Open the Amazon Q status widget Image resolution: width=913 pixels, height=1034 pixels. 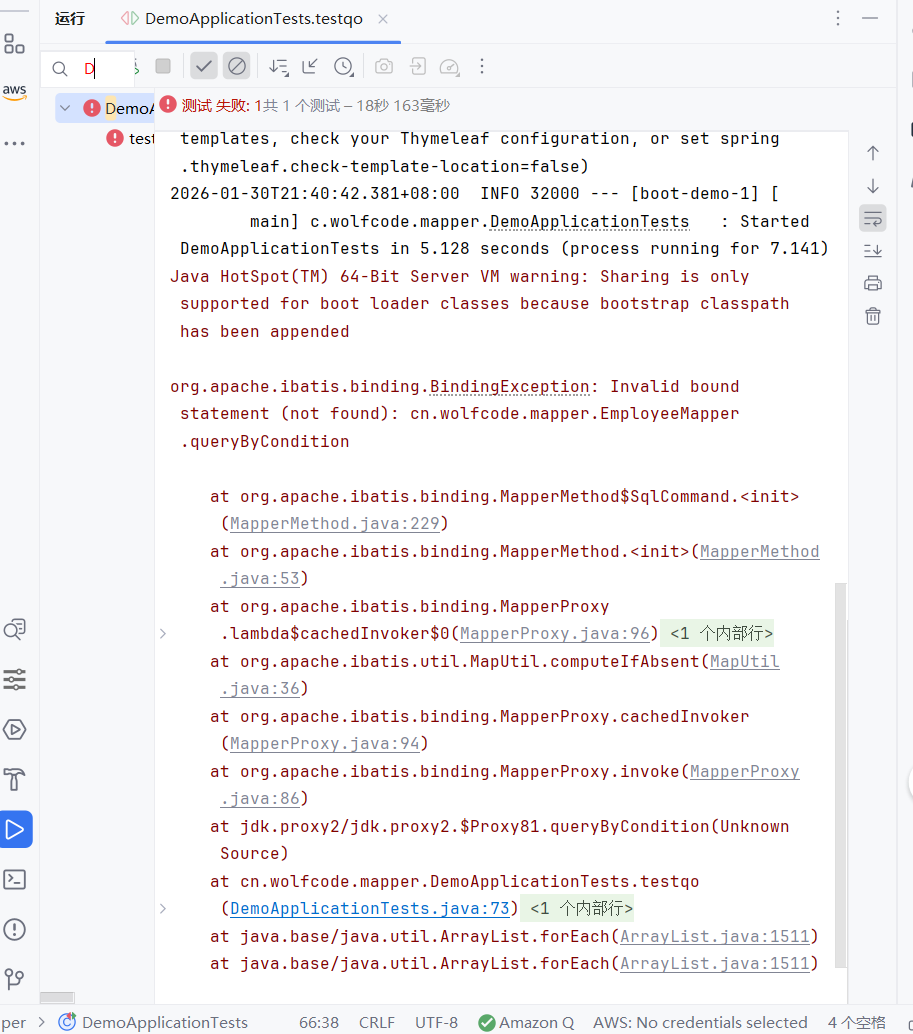[x=526, y=1022]
